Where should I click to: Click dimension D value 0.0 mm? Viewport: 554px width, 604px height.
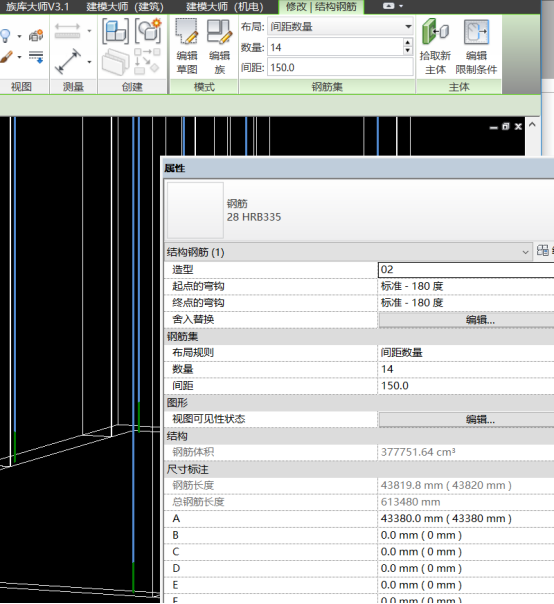[466, 568]
